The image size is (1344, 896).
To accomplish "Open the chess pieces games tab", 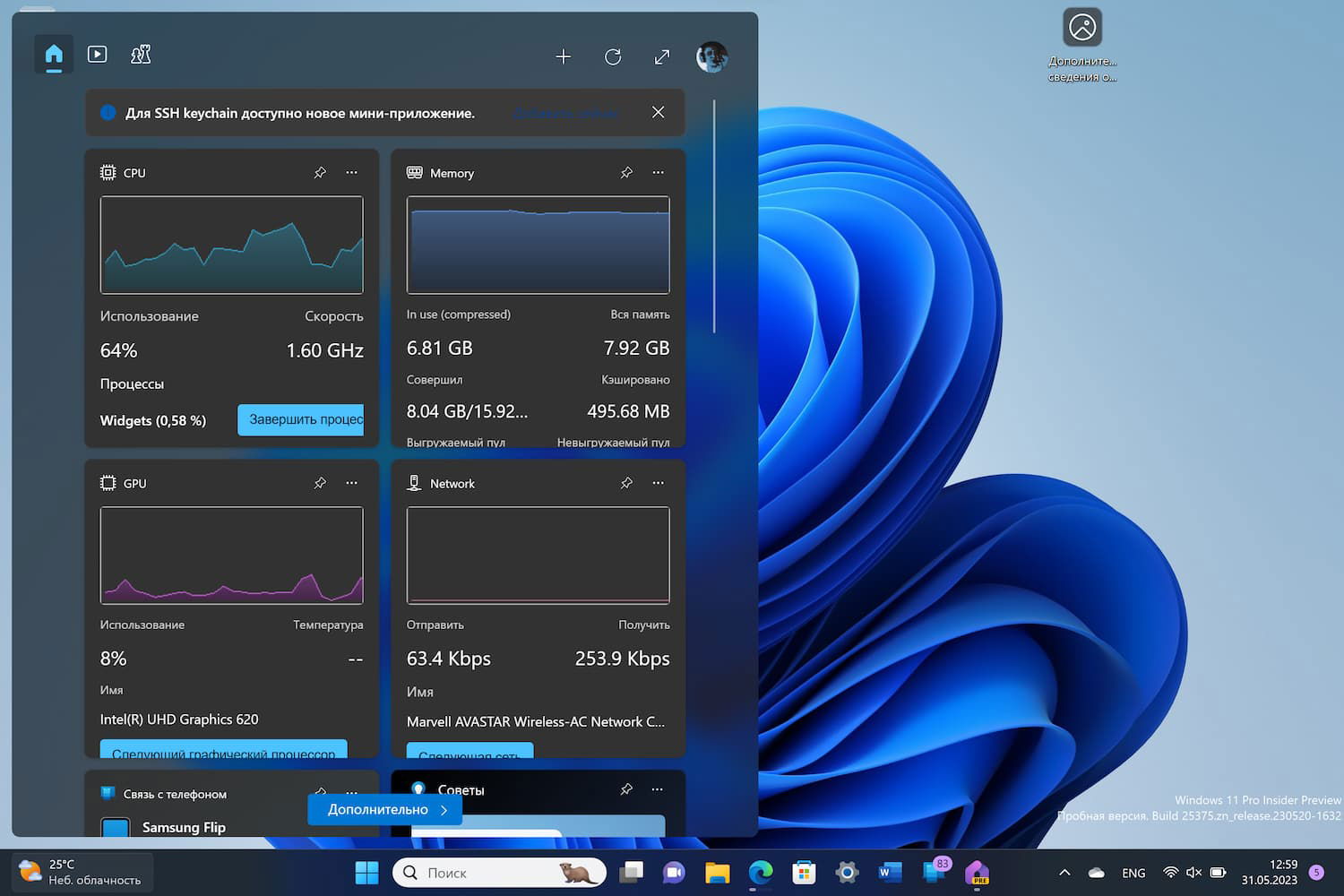I will 141,55.
